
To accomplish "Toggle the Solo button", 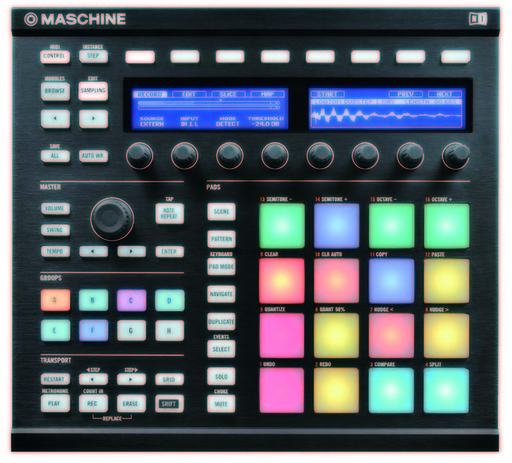I will tap(221, 377).
